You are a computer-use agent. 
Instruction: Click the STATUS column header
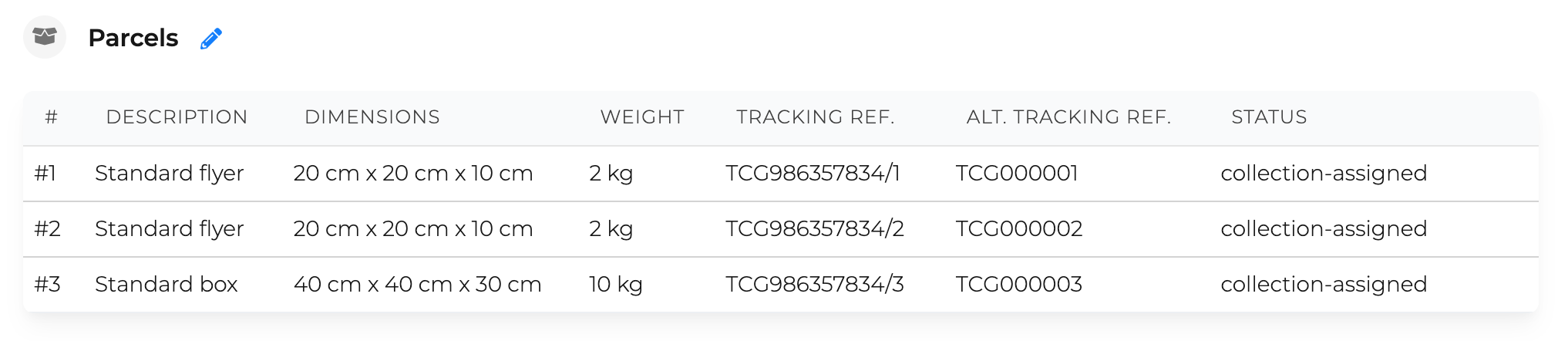coord(1269,116)
